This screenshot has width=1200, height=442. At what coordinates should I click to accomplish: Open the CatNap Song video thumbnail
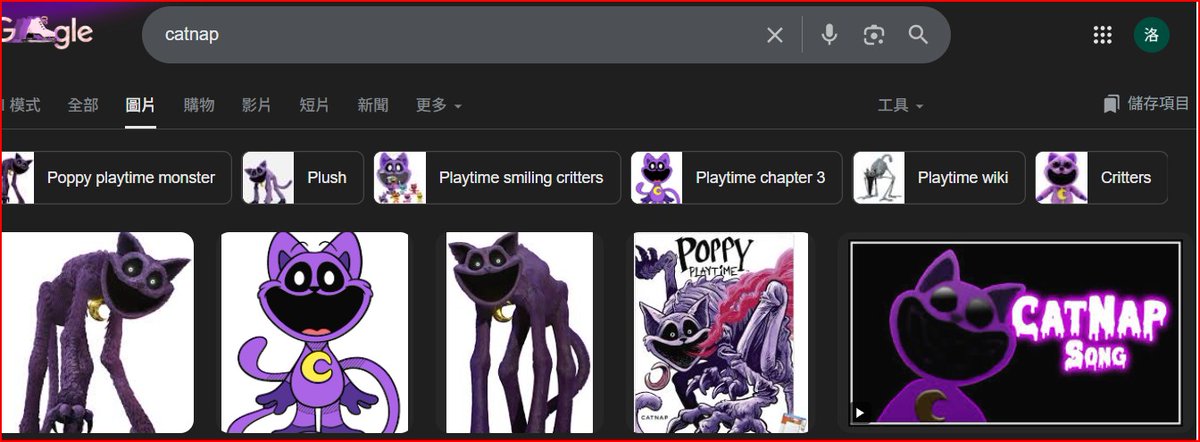[x=1015, y=334]
